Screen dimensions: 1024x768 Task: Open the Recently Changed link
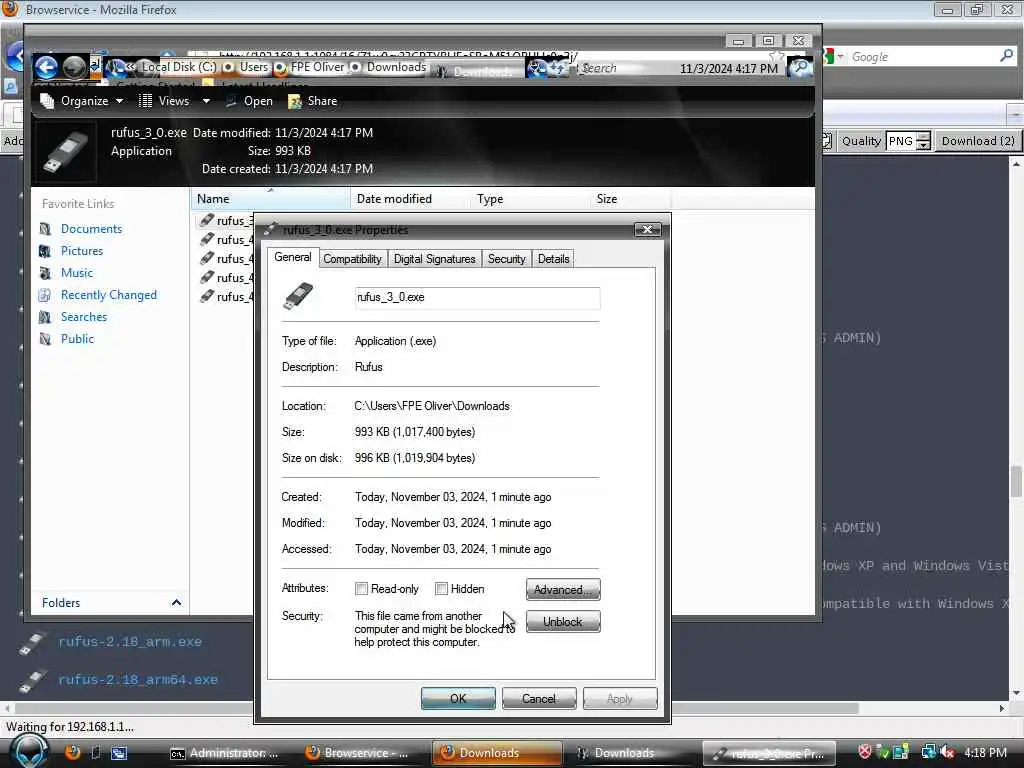click(x=108, y=295)
